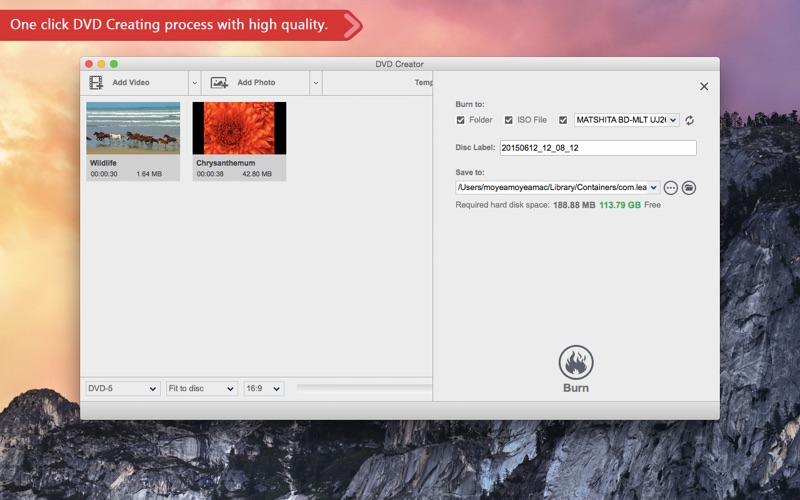Expand the Add Video dropdown arrow
800x500 pixels.
(194, 83)
